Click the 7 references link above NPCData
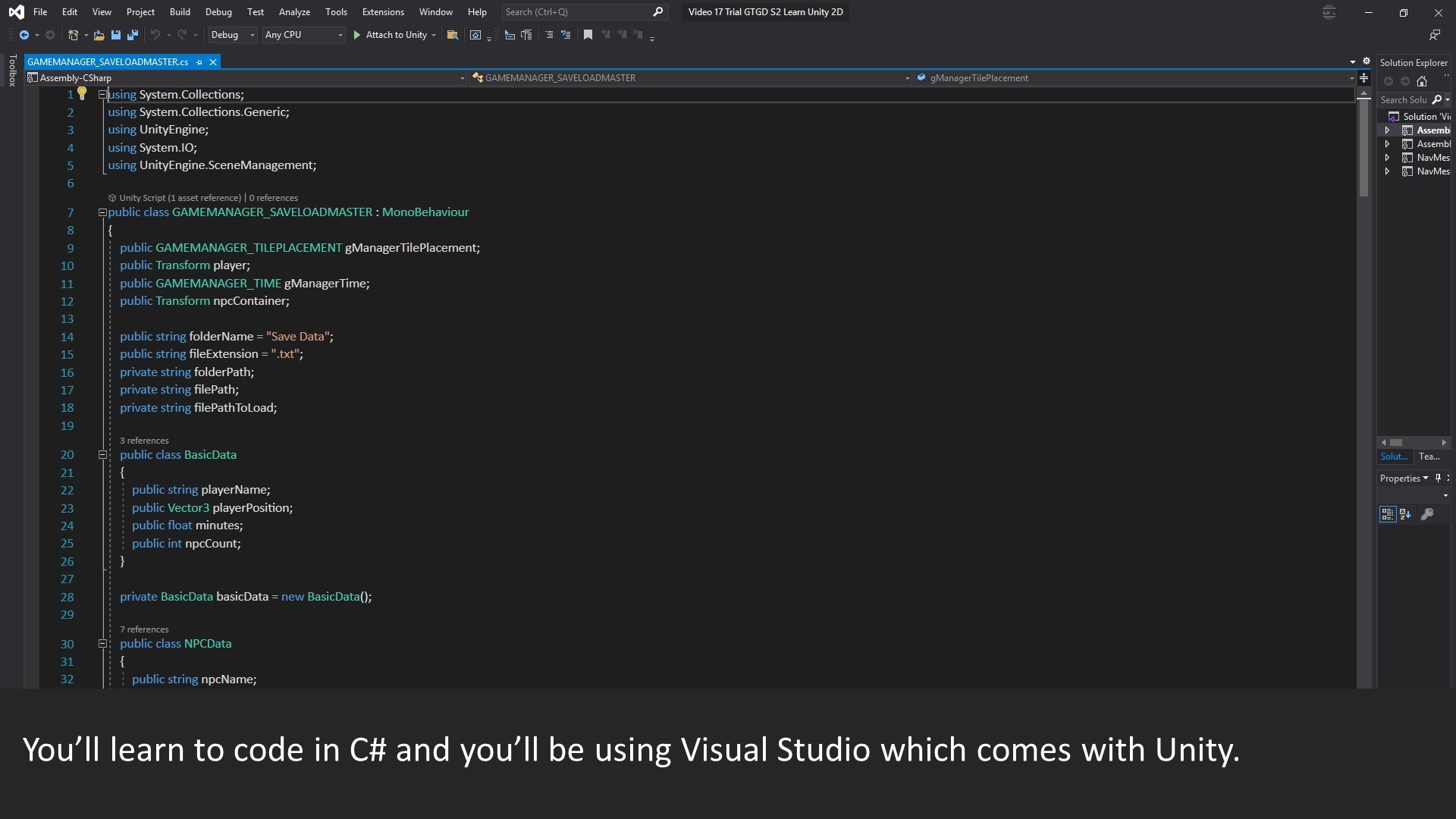1456x819 pixels. point(143,629)
